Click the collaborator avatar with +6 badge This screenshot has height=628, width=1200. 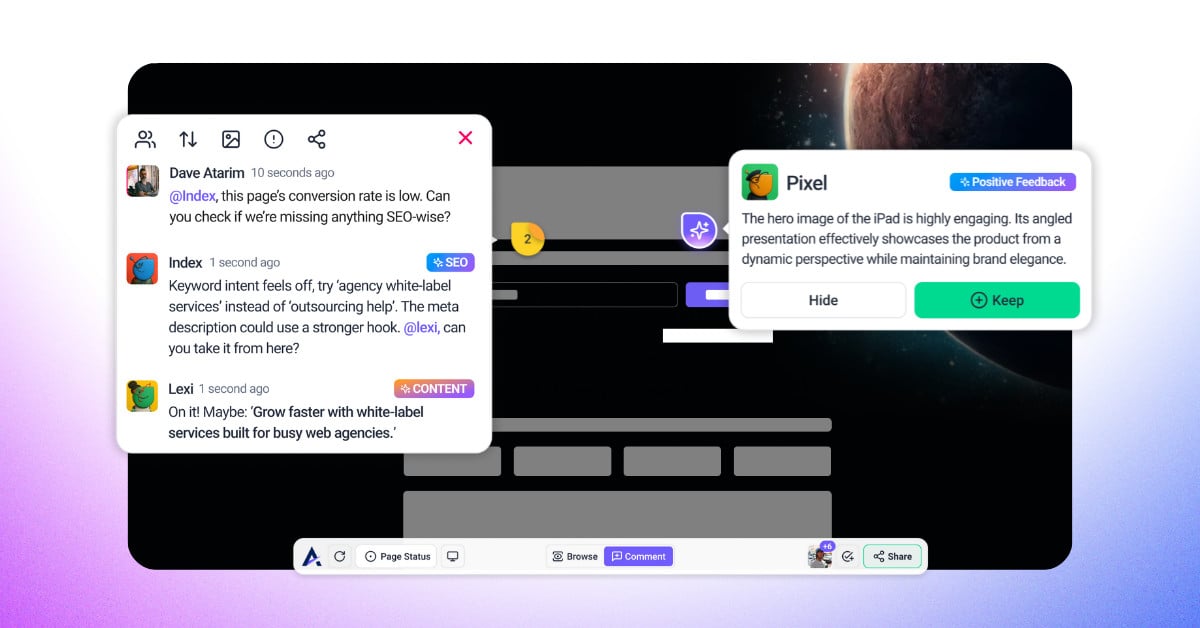tap(820, 556)
